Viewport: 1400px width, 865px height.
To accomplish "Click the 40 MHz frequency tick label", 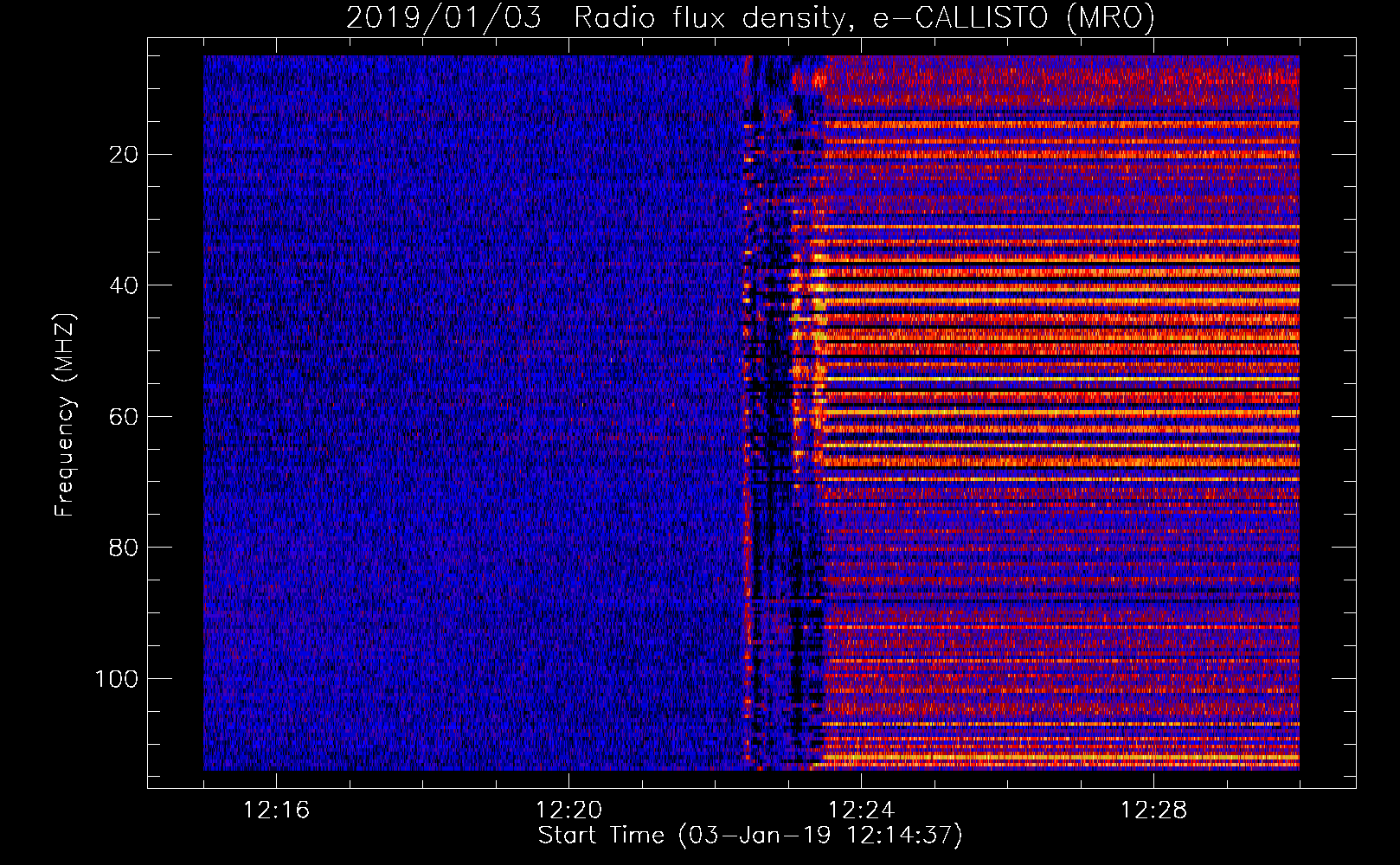I will pyautogui.click(x=125, y=285).
